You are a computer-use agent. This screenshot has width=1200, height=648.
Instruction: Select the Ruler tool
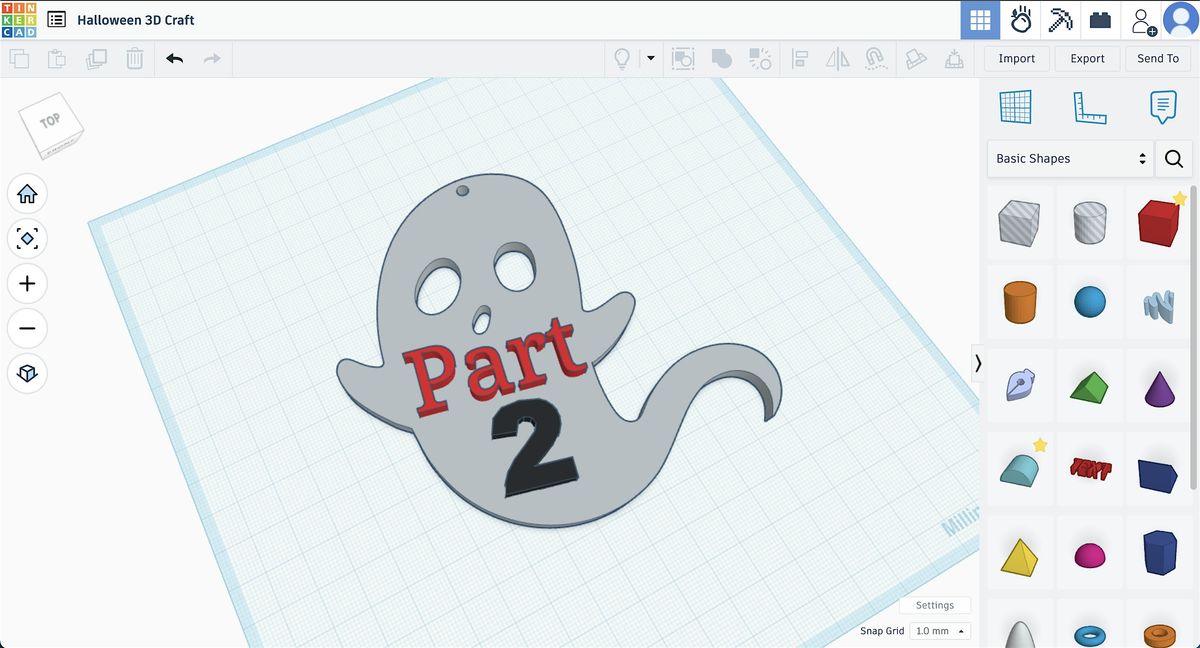(x=1089, y=107)
